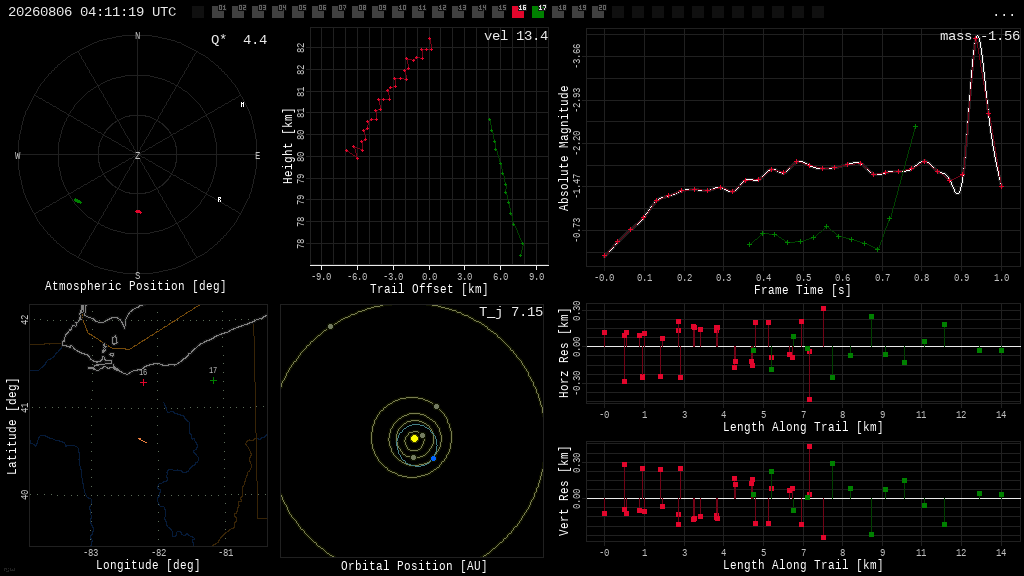Select station slot 20 box

pyautogui.click(x=598, y=11)
